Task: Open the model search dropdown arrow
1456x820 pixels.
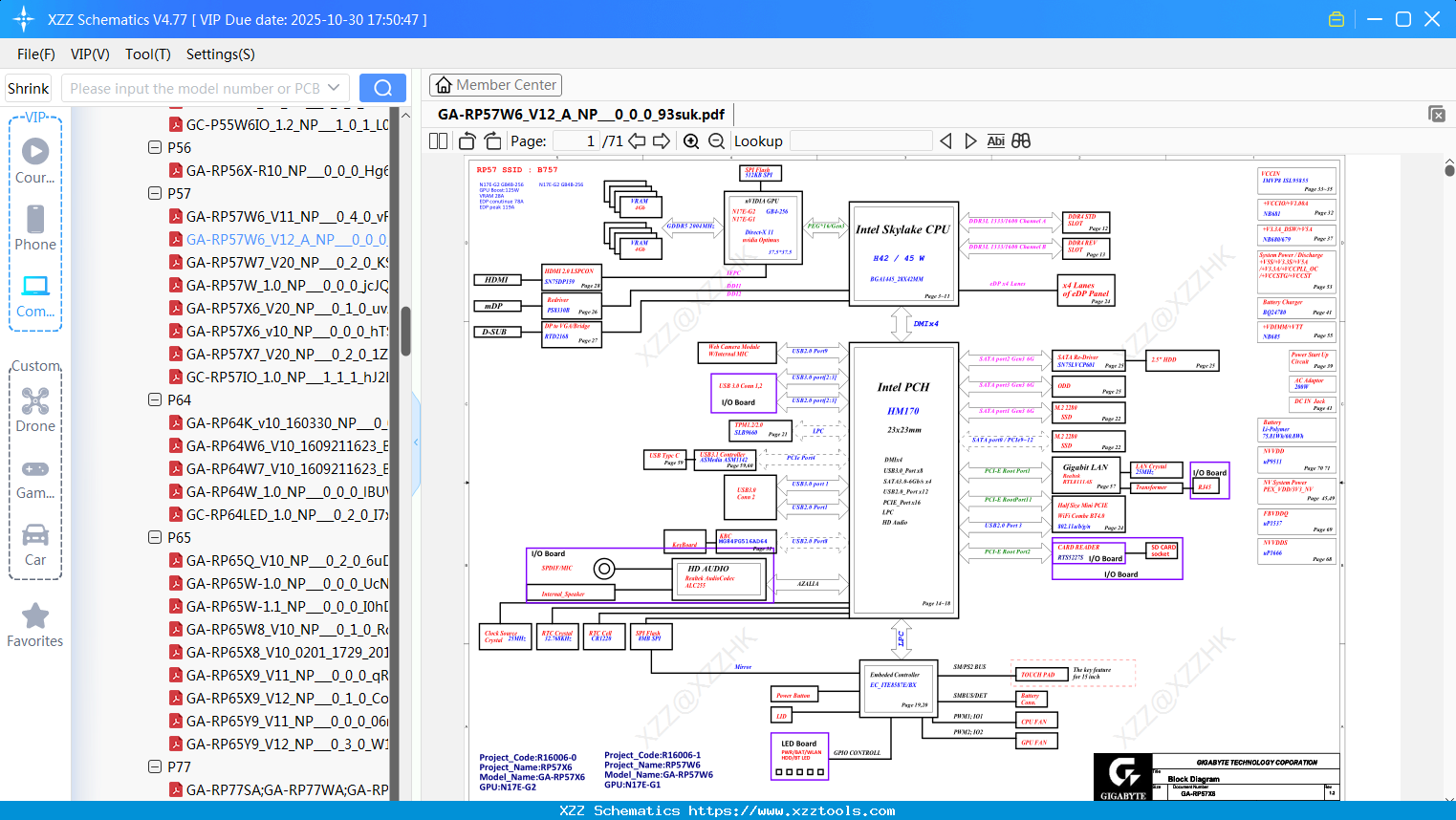Action: pyautogui.click(x=334, y=88)
